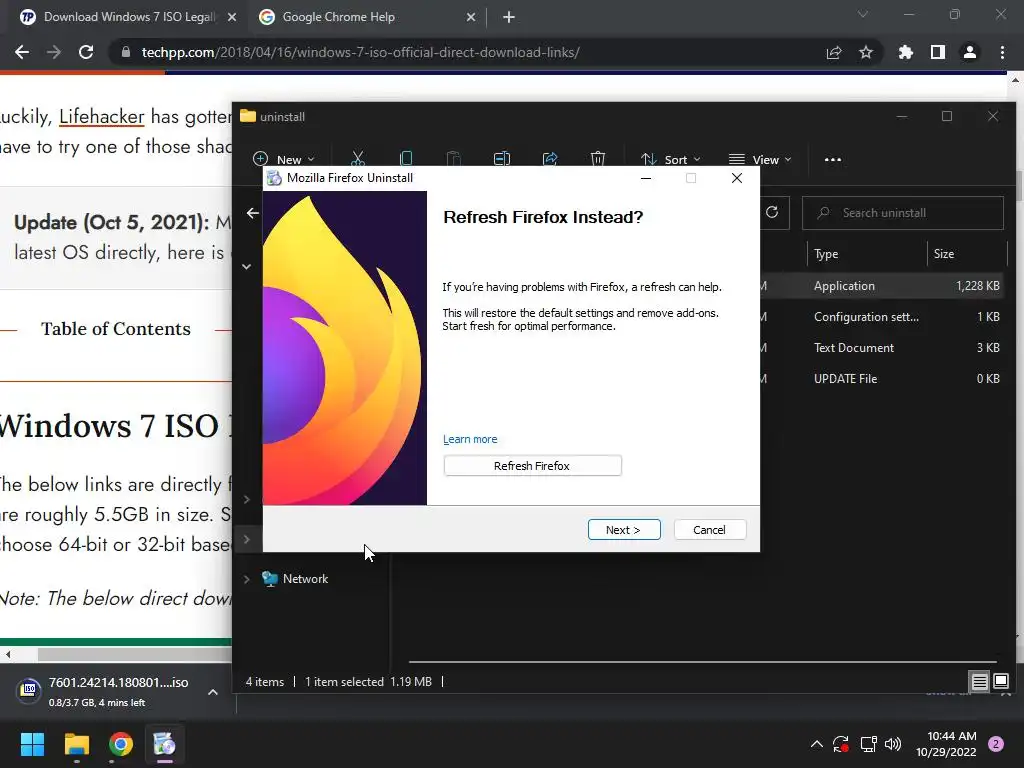1024x768 pixels.
Task: Click Next in Firefox Uninstall dialog
Action: (624, 530)
